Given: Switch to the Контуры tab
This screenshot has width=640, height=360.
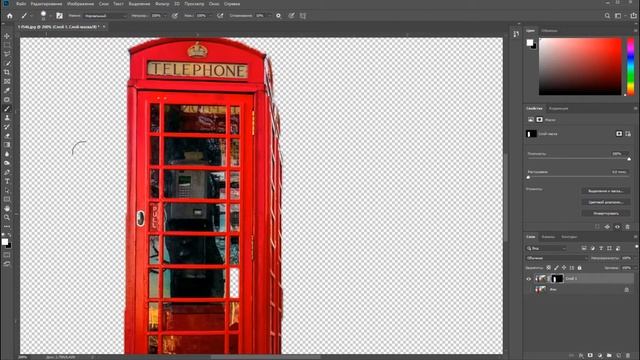Looking at the screenshot, I should click(x=569, y=237).
